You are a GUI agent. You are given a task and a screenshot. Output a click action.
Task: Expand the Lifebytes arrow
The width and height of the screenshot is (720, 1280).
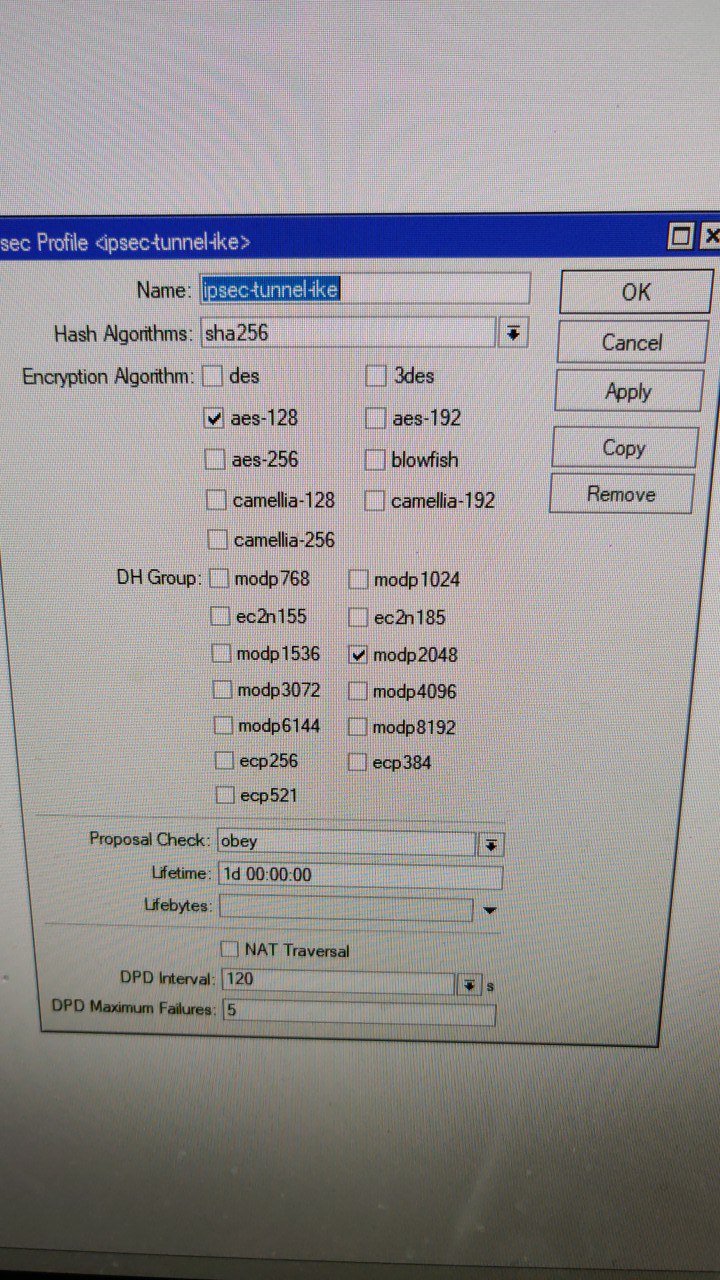pyautogui.click(x=490, y=910)
